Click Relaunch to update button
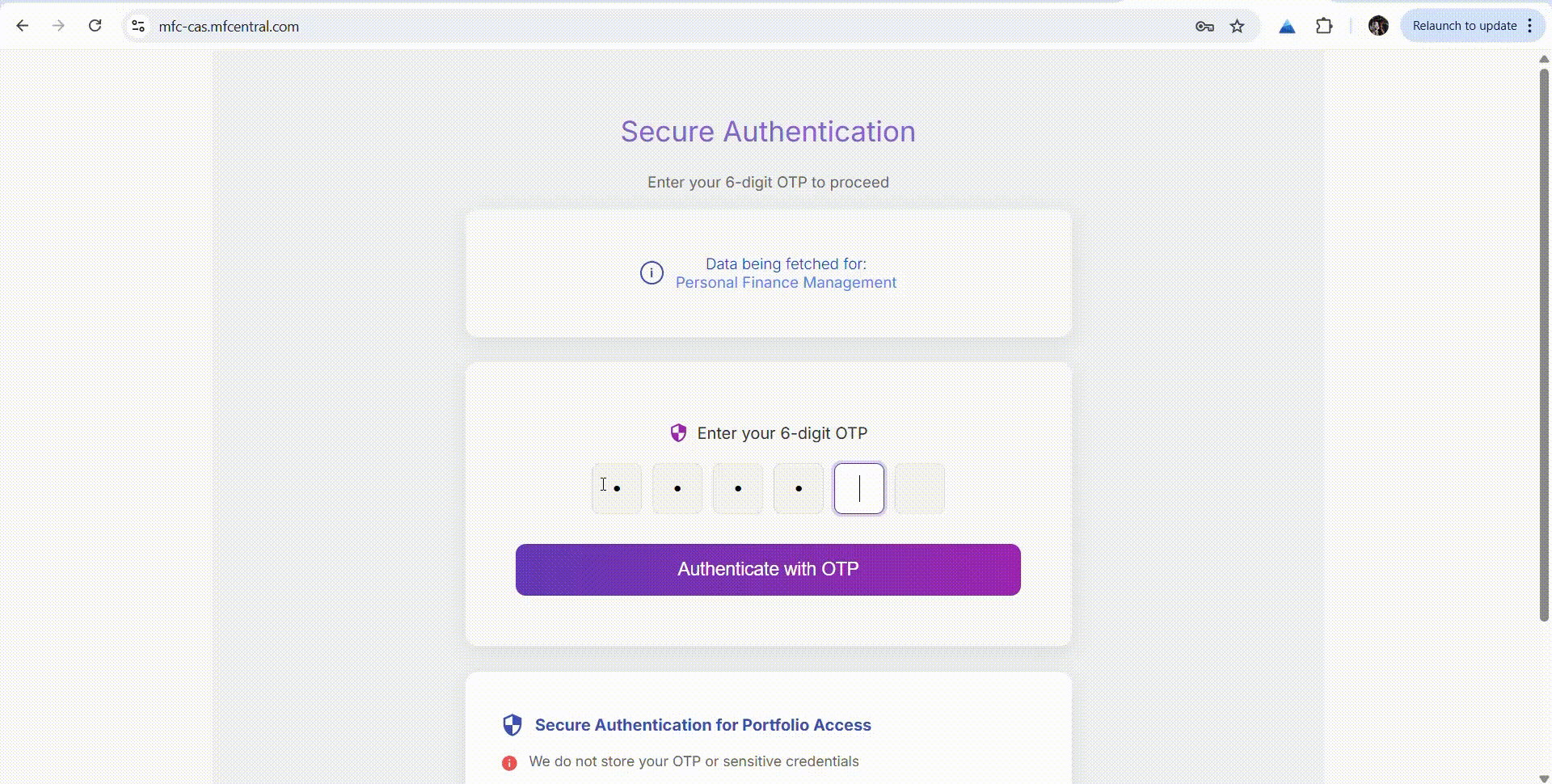Image resolution: width=1552 pixels, height=784 pixels. [x=1464, y=26]
